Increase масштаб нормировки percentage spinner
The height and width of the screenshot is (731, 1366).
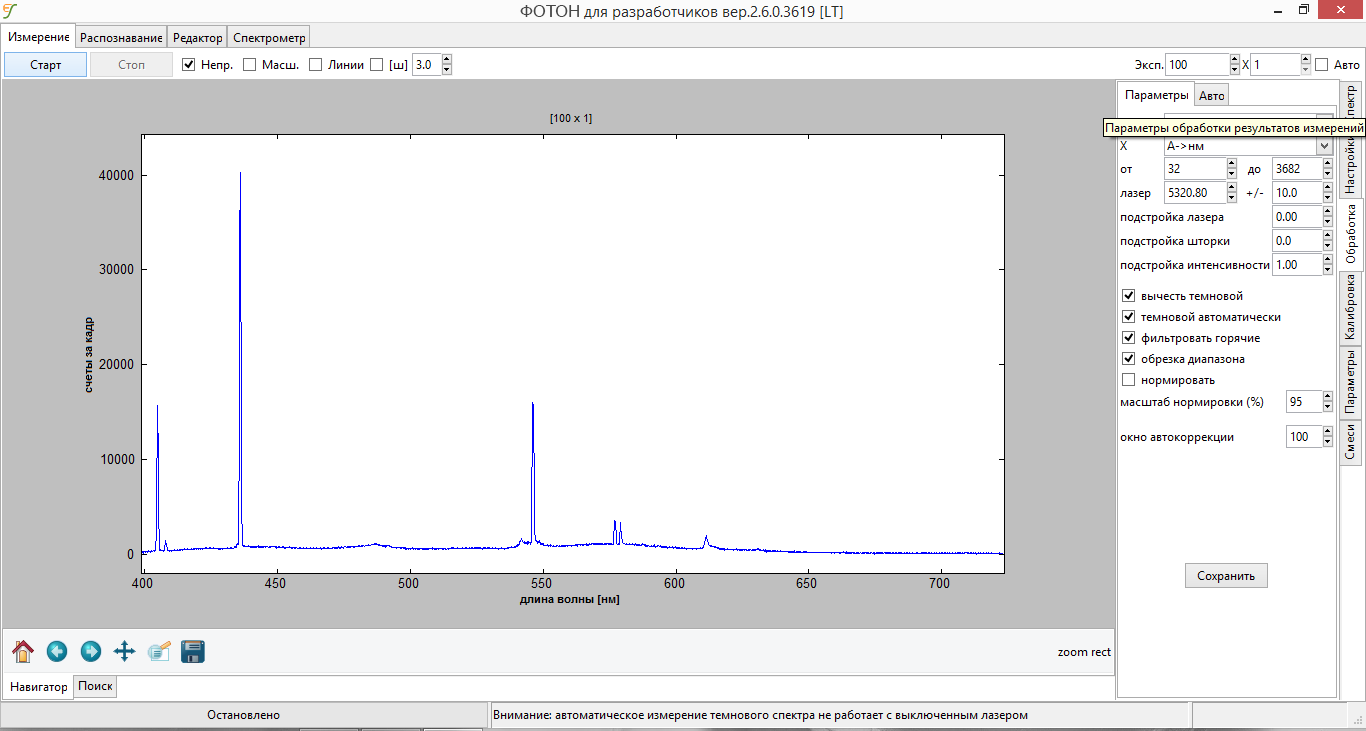pos(1328,397)
